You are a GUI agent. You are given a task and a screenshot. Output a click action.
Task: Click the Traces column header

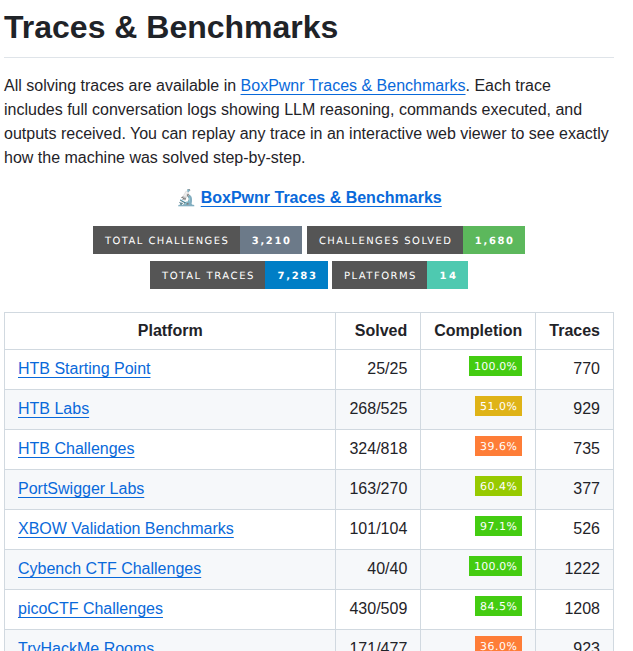[574, 331]
